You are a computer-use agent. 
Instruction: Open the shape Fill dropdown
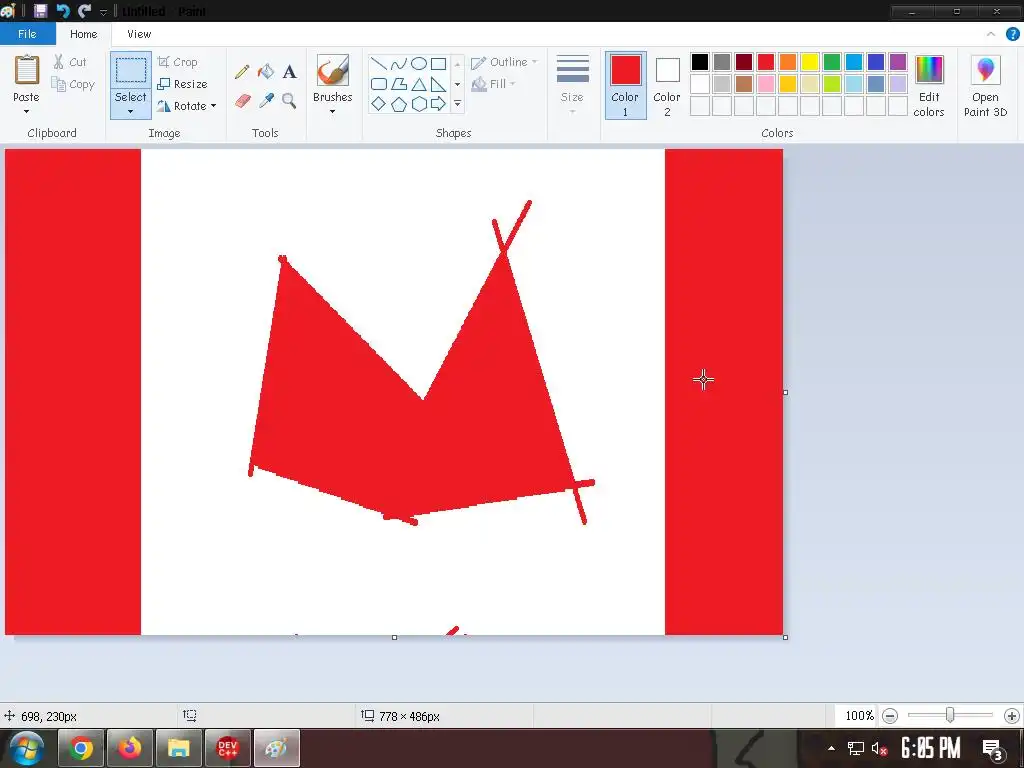[494, 84]
